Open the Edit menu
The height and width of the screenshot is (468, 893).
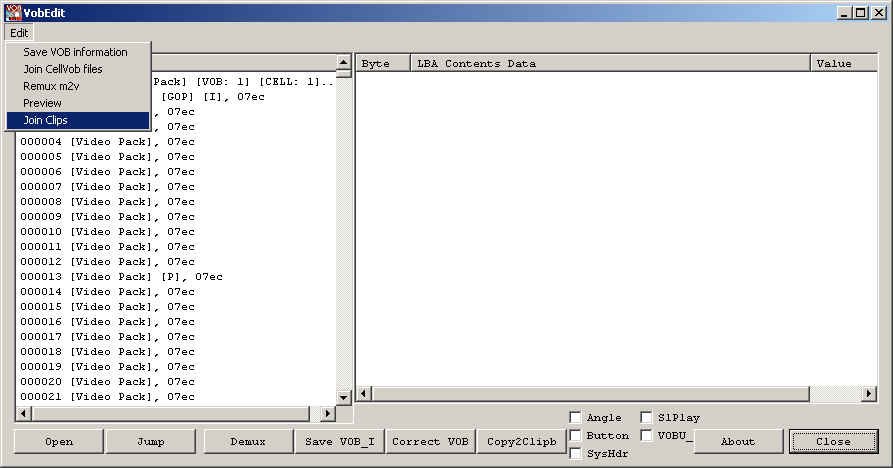point(19,32)
